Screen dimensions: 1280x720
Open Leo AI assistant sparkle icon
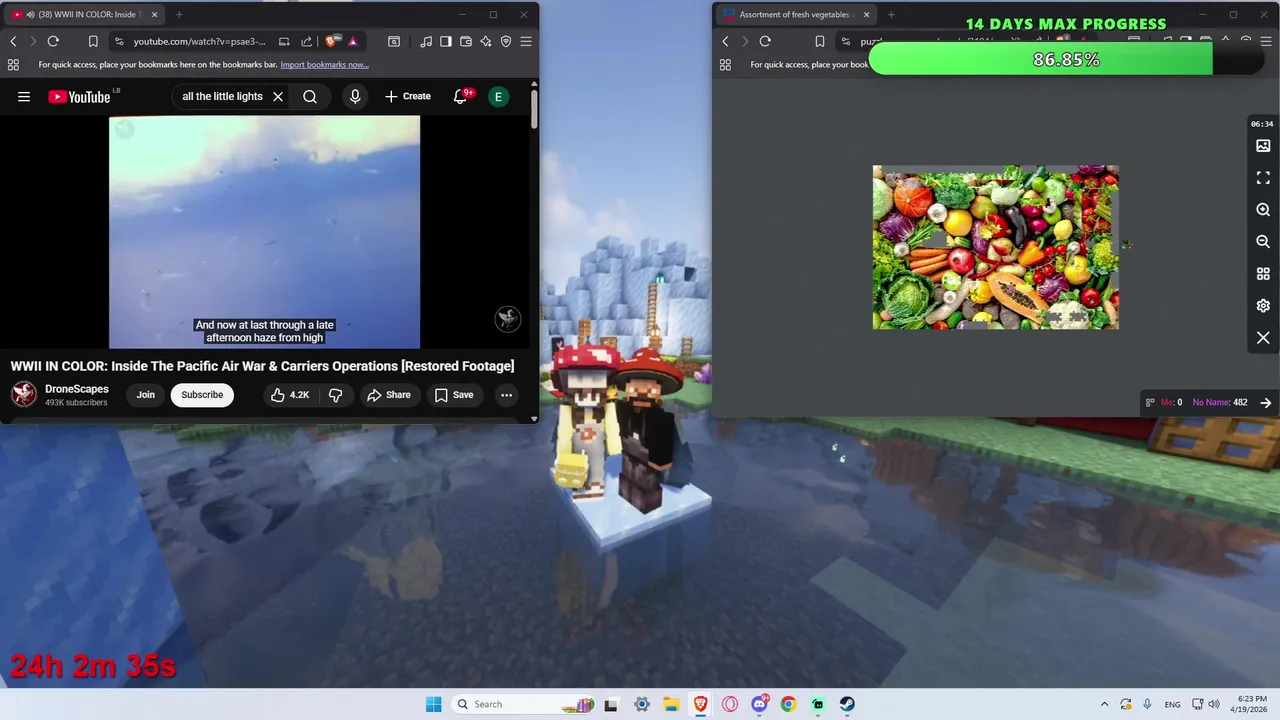[x=486, y=41]
